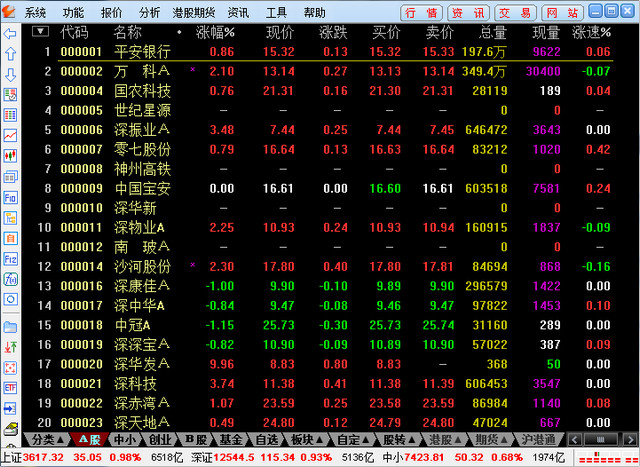Sort by the 涨速% column header
Image resolution: width=640 pixels, height=467 pixels.
591,32
